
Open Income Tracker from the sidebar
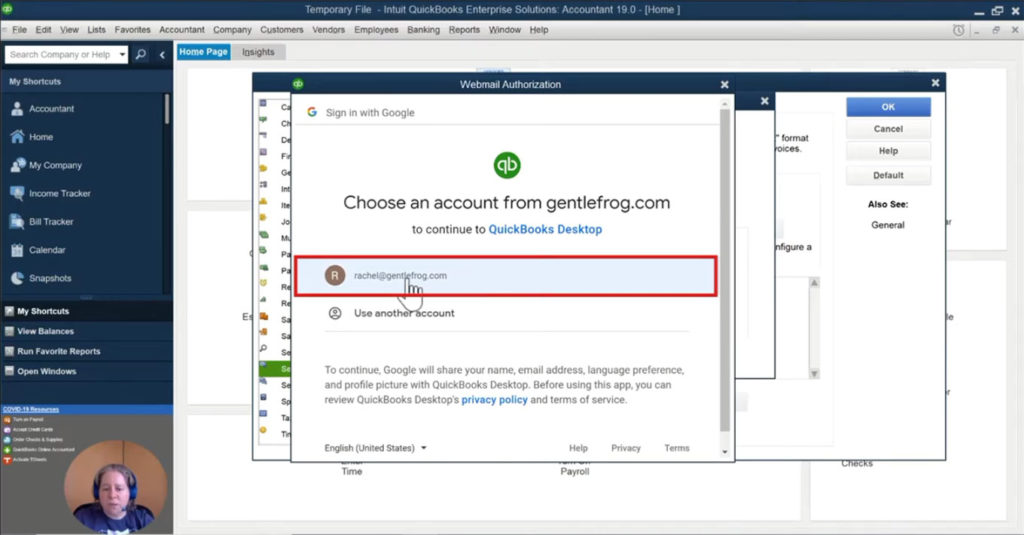pyautogui.click(x=17, y=193)
